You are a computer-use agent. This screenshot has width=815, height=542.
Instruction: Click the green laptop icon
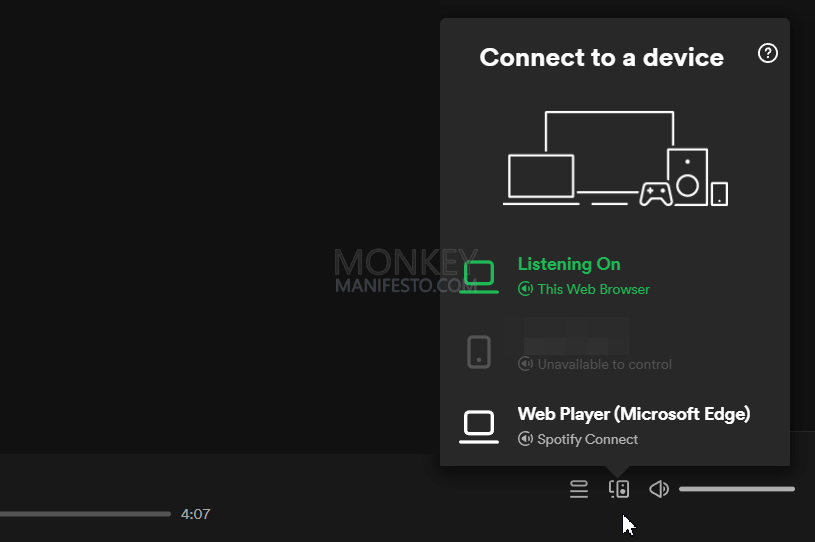click(x=479, y=277)
